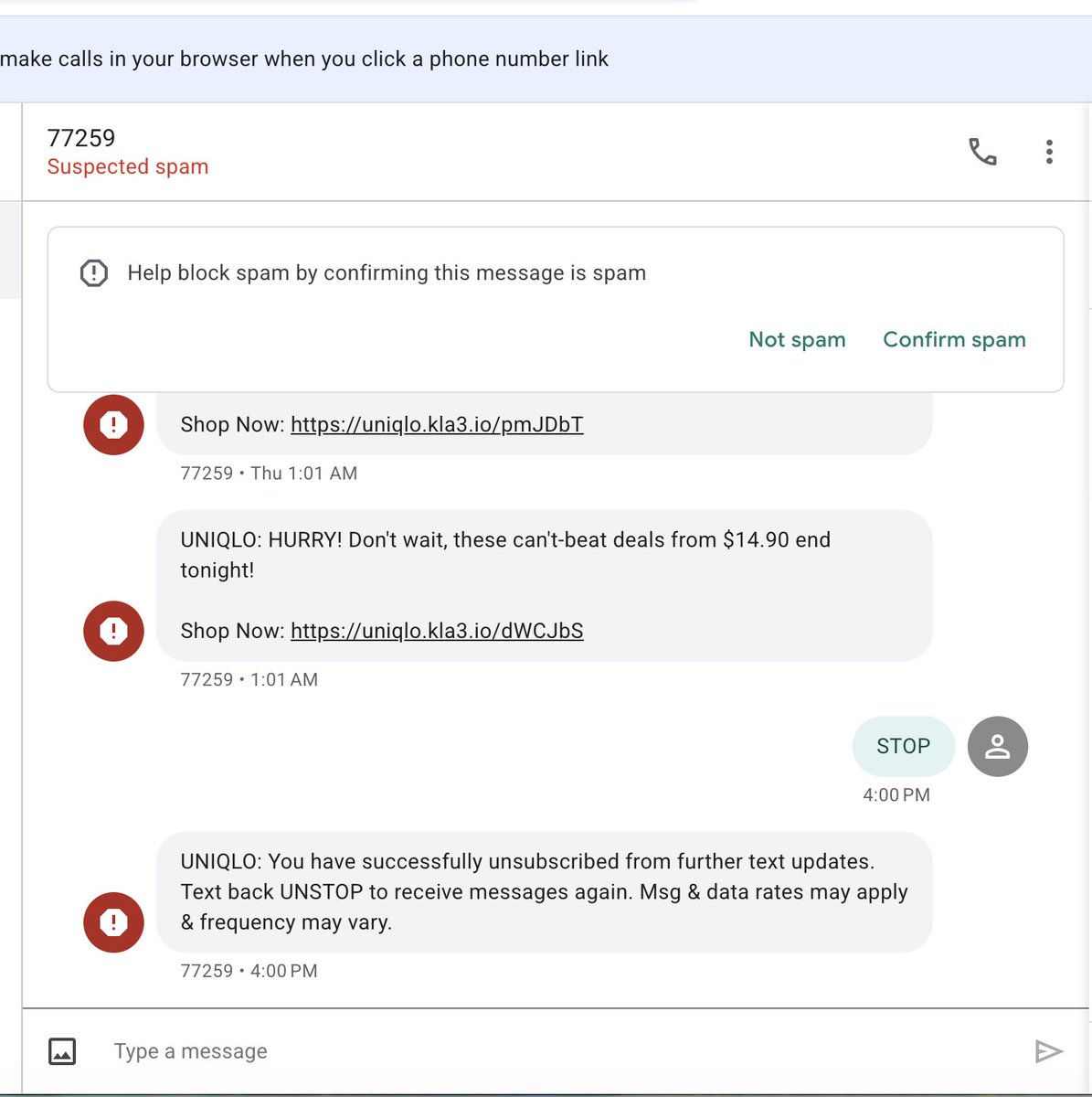Image resolution: width=1092 pixels, height=1097 pixels.
Task: Click spam avatar beside HURRY deals message
Action: tap(113, 631)
